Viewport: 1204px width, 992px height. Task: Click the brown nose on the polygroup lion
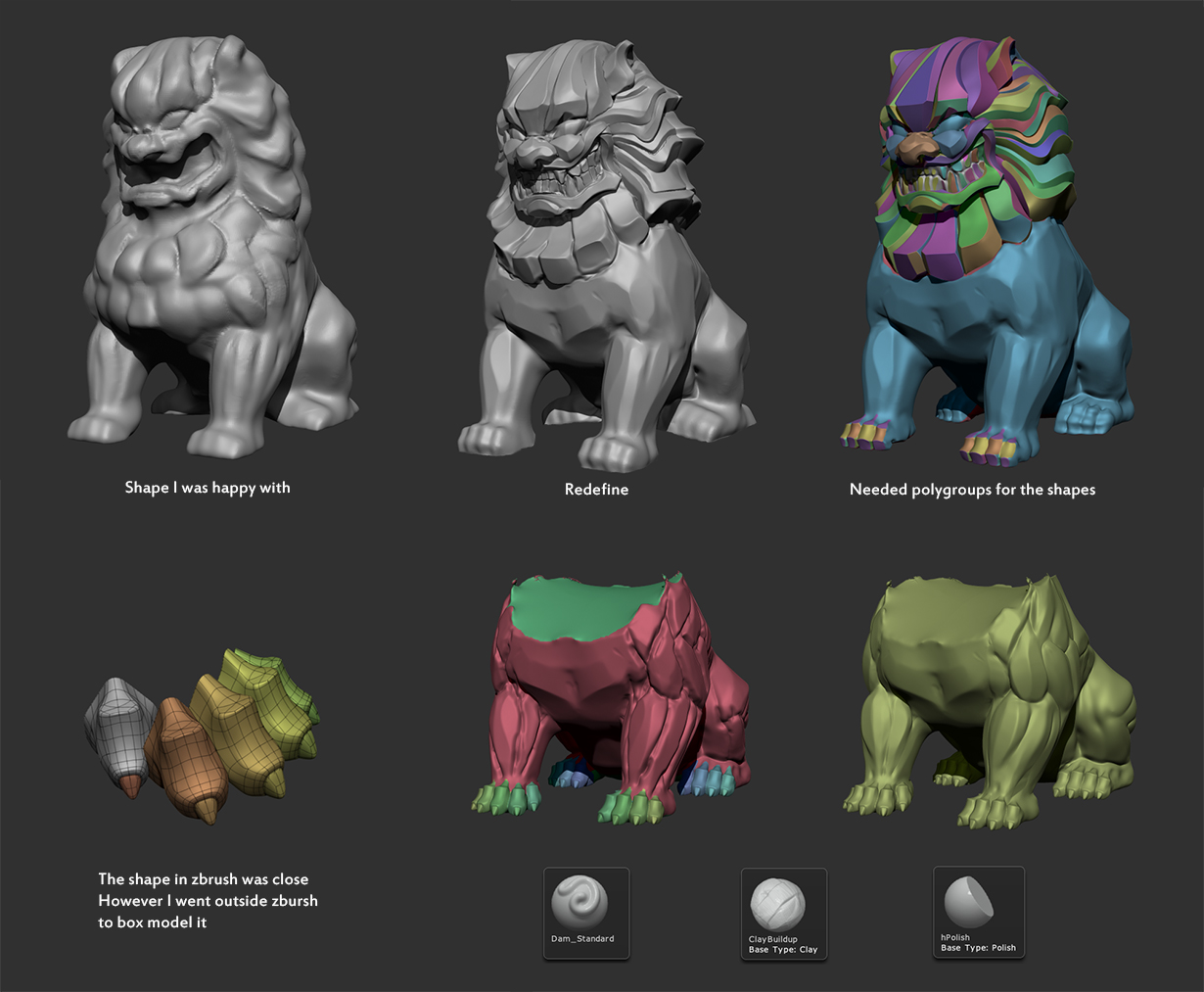(917, 147)
